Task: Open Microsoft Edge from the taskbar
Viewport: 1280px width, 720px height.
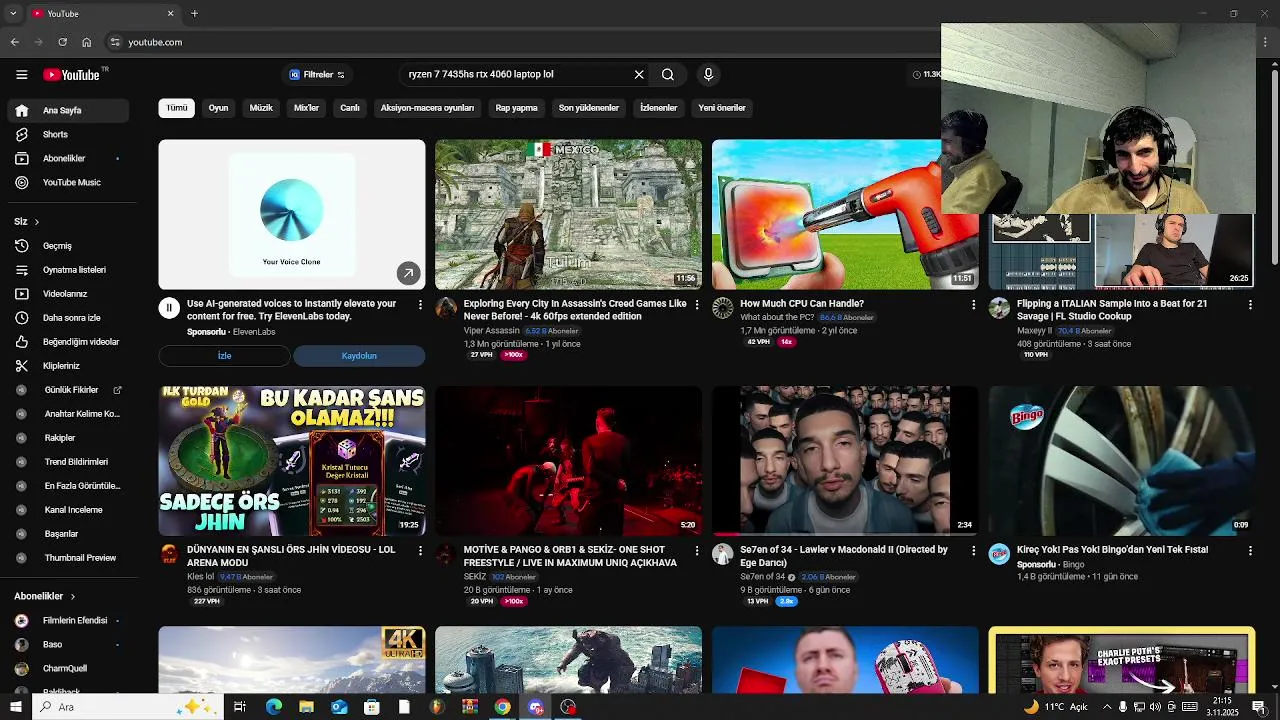Action: tap(273, 707)
